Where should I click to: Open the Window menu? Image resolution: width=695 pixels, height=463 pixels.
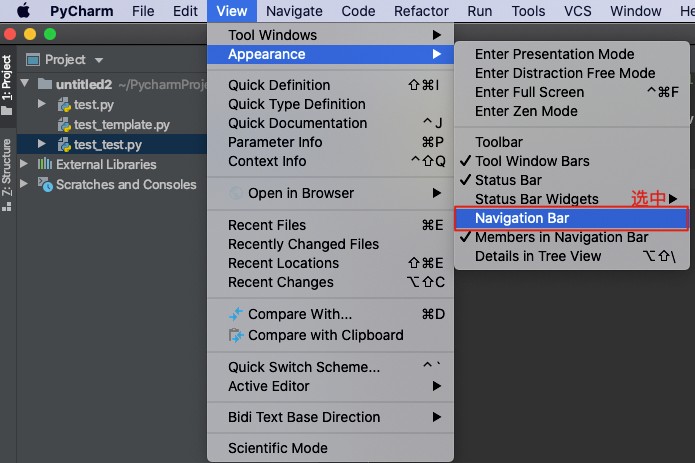click(636, 11)
